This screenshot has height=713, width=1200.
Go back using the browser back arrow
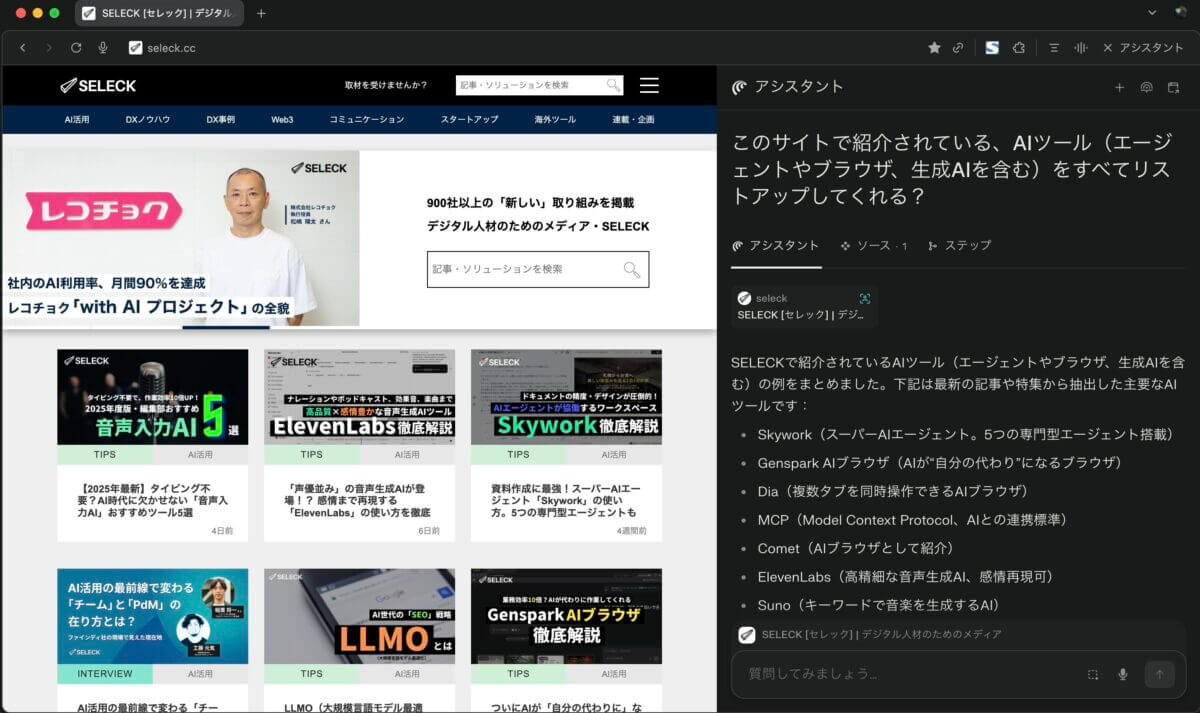[x=23, y=48]
